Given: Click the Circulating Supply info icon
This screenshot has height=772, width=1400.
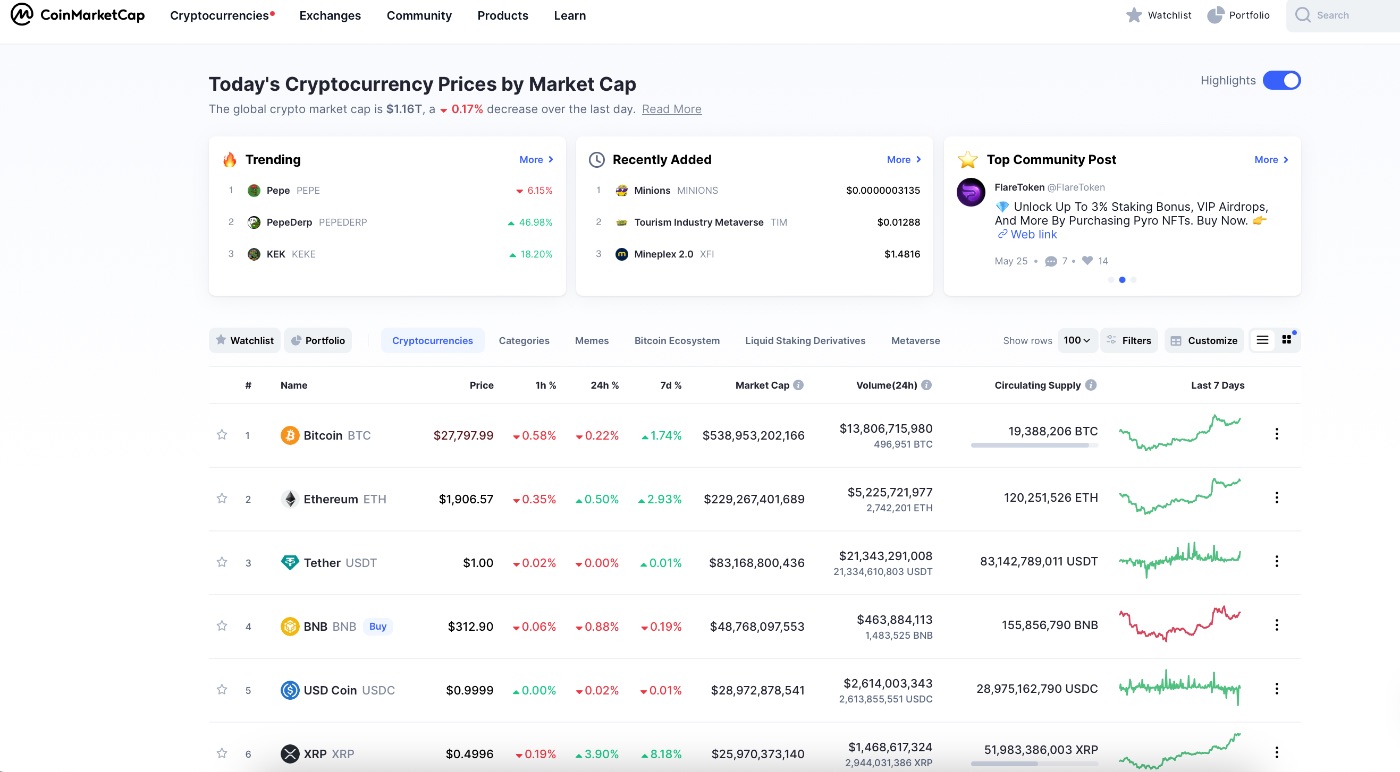Looking at the screenshot, I should [1091, 385].
